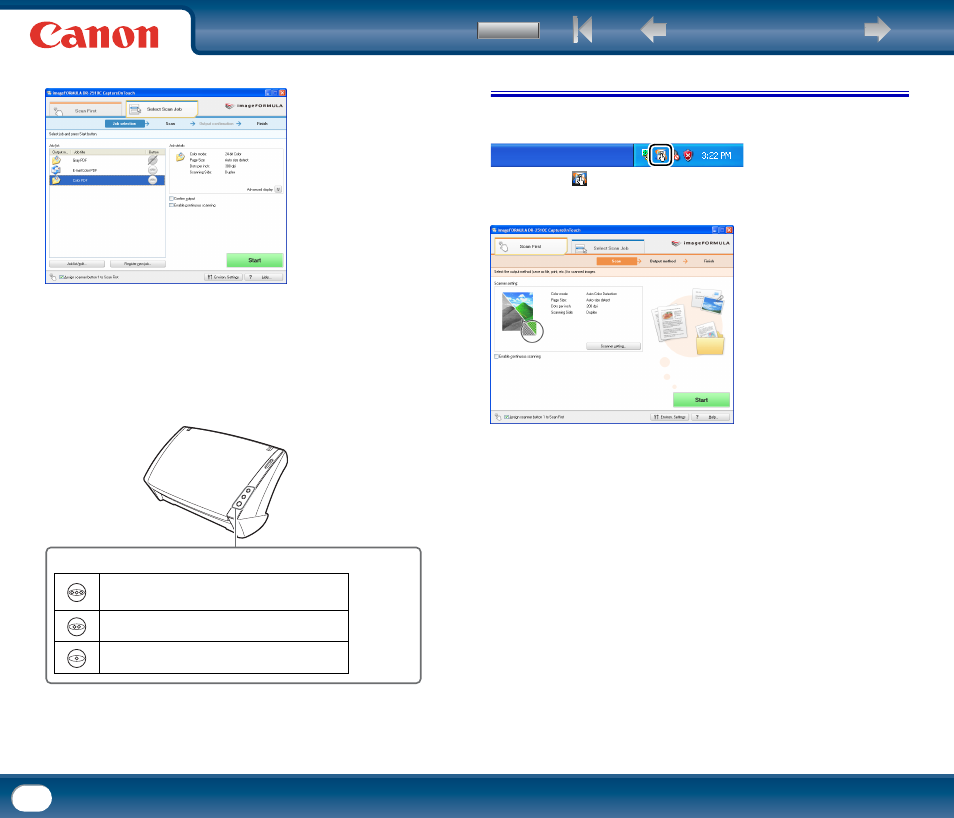Click the Select Scan Job tab's scanner icon in job-selection window
Image resolution: width=954 pixels, height=818 pixels.
(135, 109)
